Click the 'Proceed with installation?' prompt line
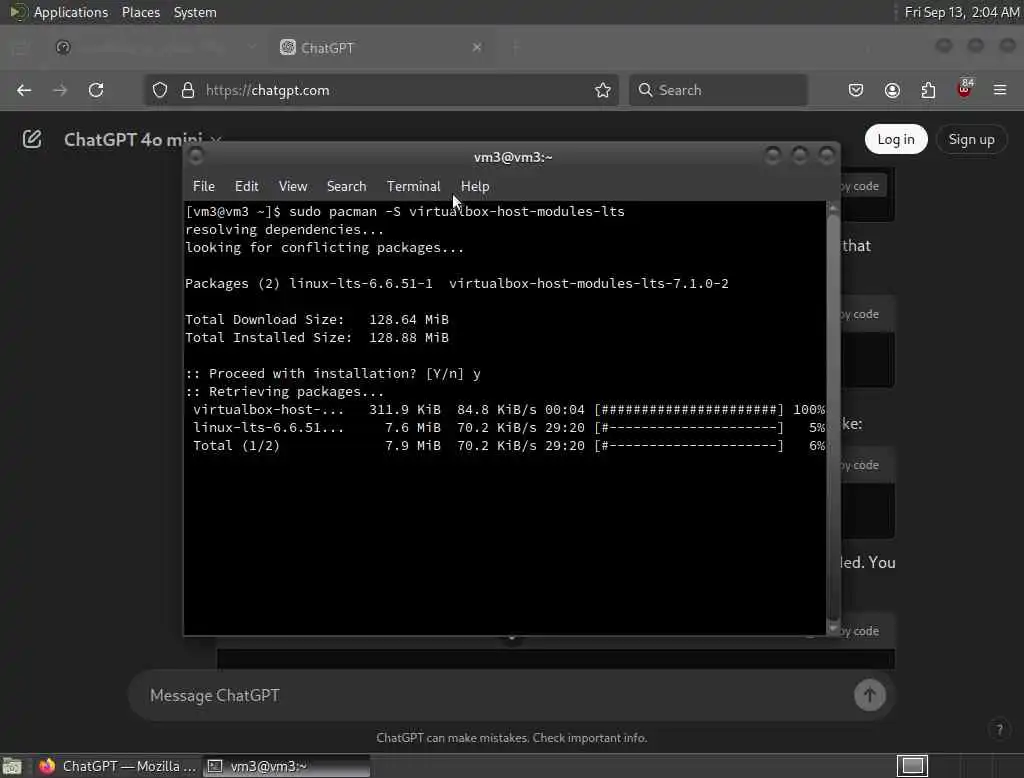 point(333,374)
